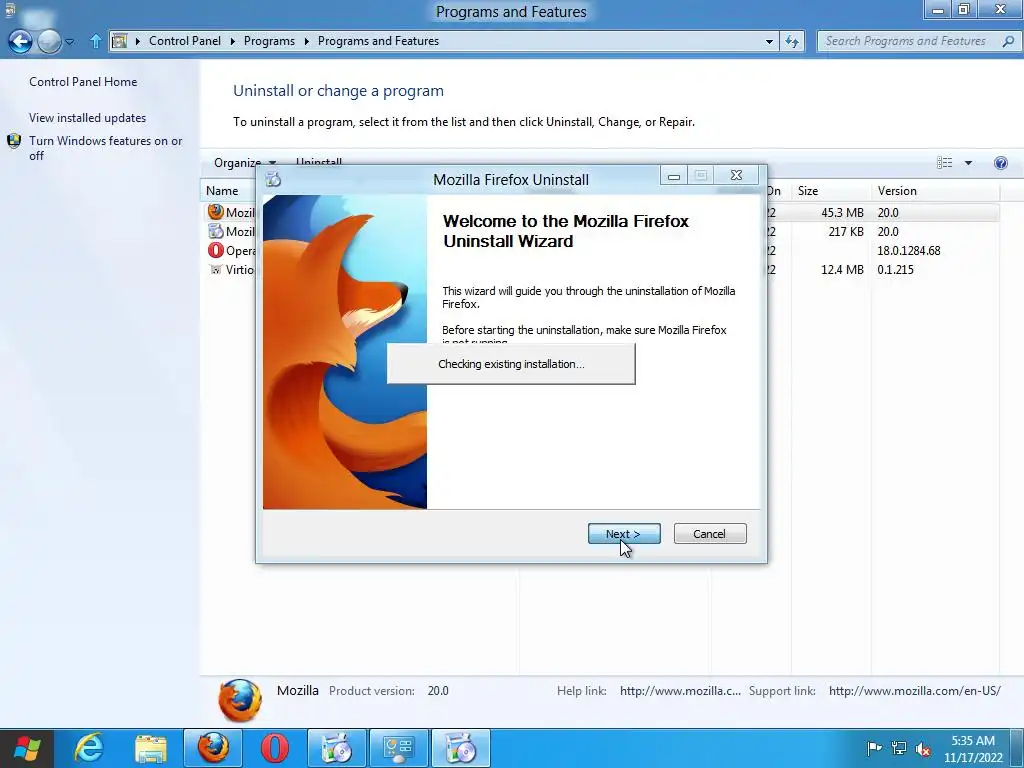Open the Support link mozilla.com/en-US URL
1024x768 pixels.
point(914,691)
